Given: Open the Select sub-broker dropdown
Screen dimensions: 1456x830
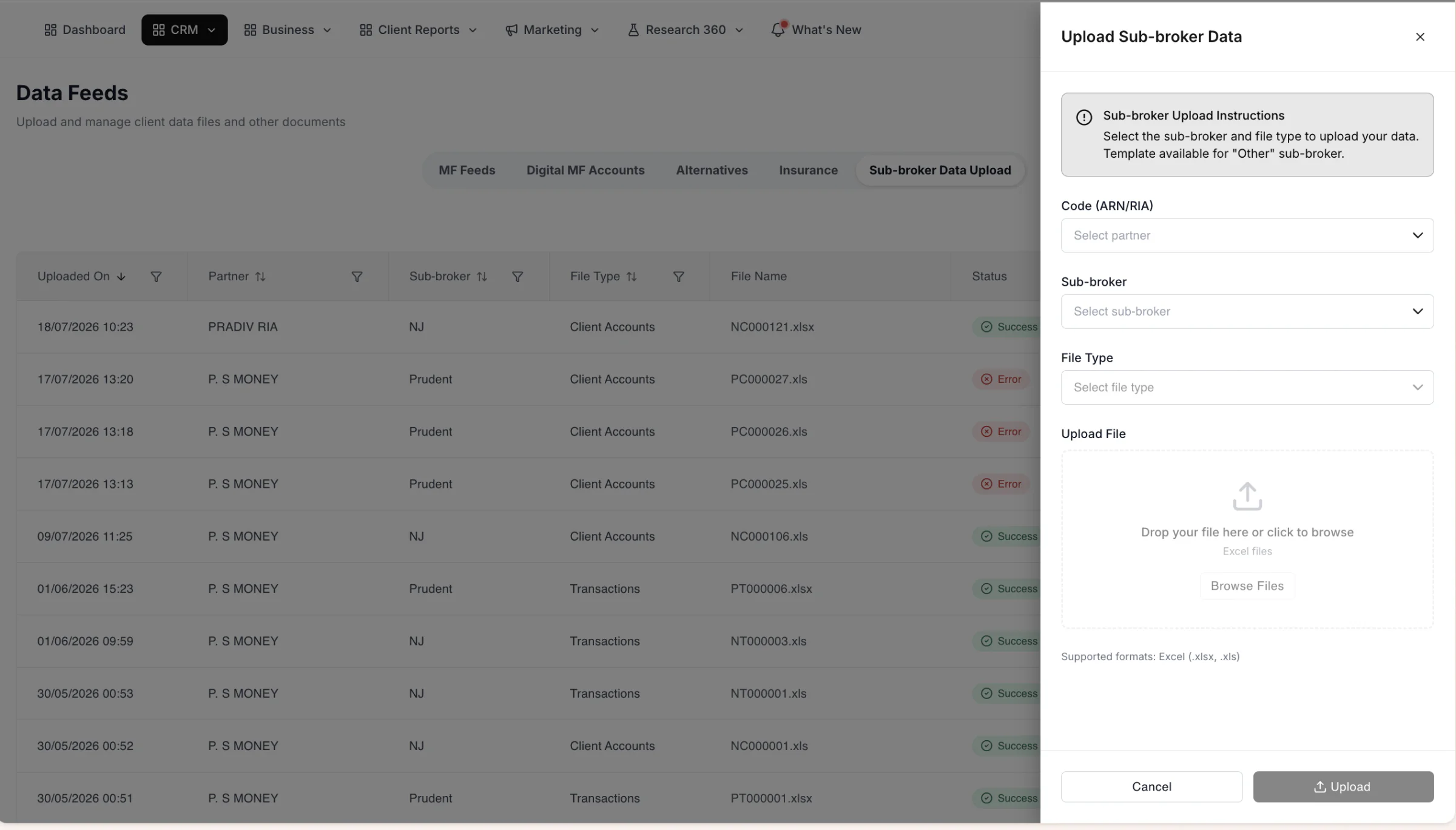Looking at the screenshot, I should [x=1247, y=311].
